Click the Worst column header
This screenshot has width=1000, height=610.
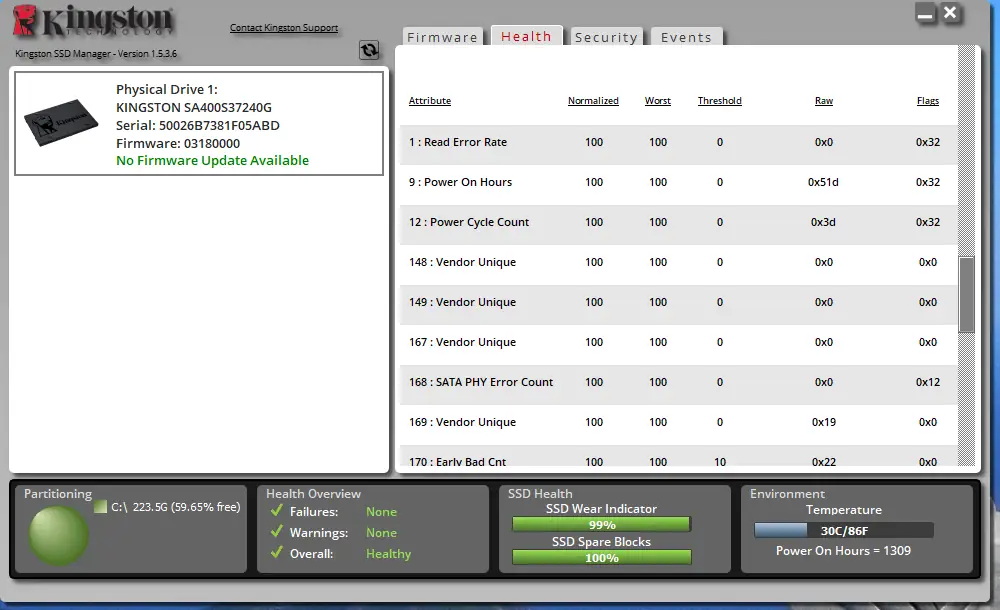(x=658, y=100)
